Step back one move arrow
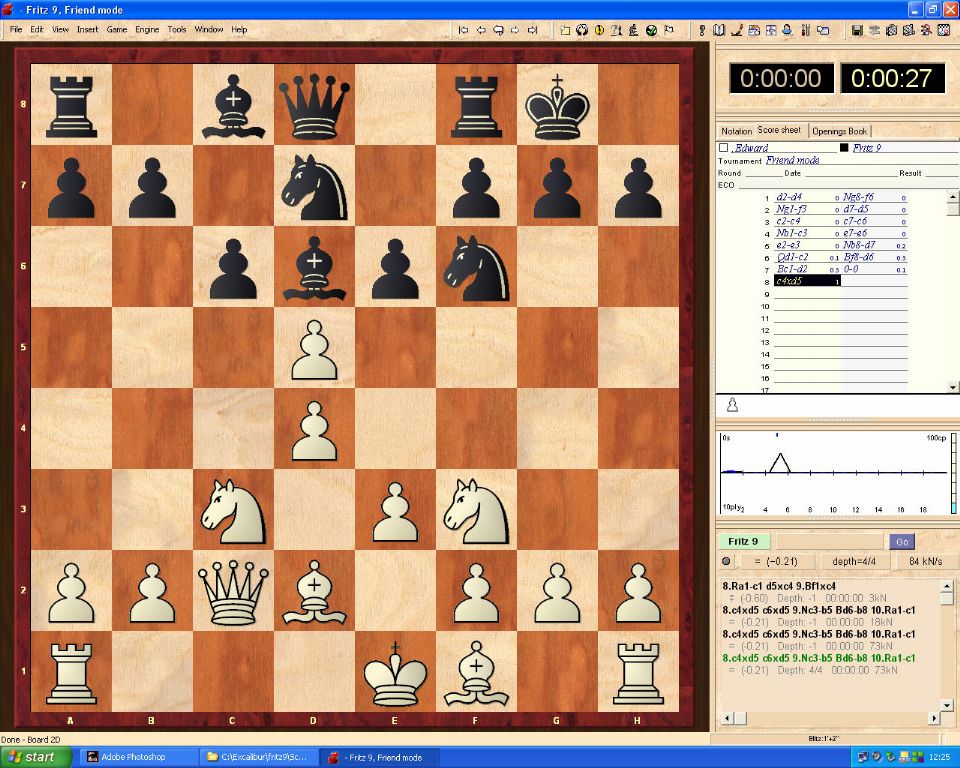The image size is (960, 768). point(481,29)
